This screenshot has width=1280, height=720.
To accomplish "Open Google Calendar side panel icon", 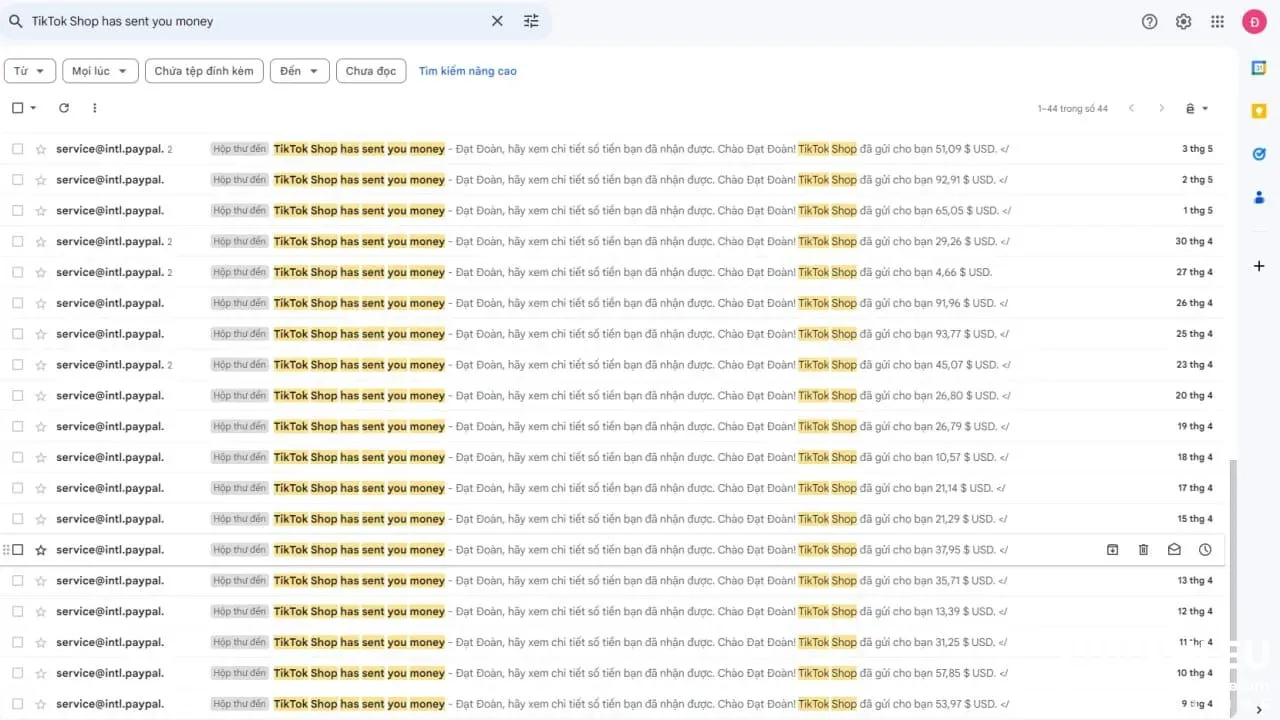I will (1259, 67).
